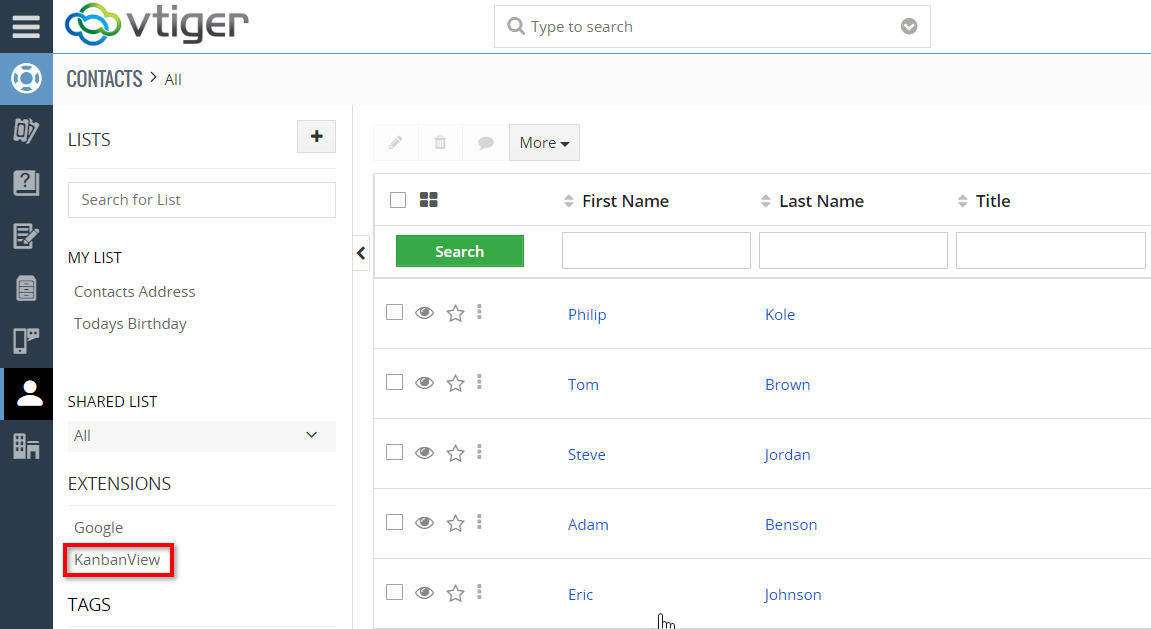This screenshot has height=629, width=1151.
Task: Click the Contacts person icon in sidebar
Action: 29,393
